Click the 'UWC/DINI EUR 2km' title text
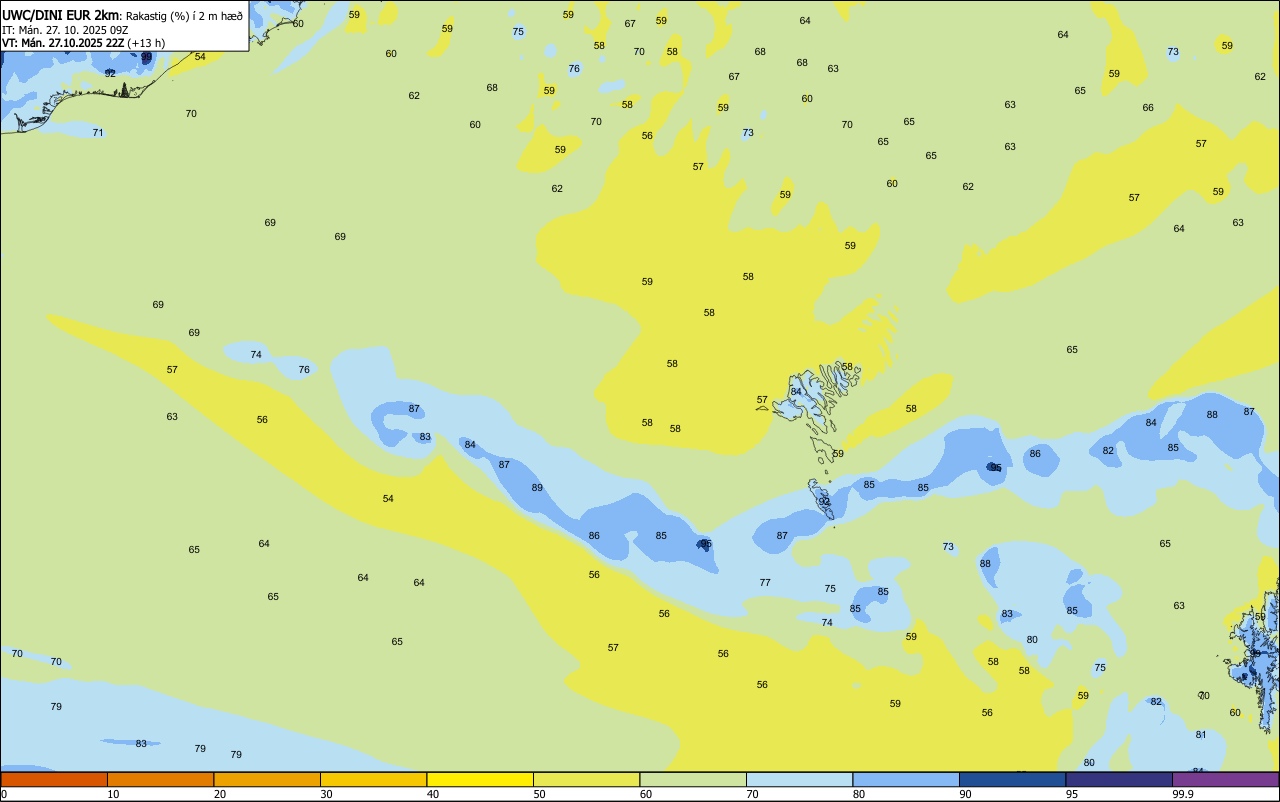The image size is (1280, 802). click(60, 15)
